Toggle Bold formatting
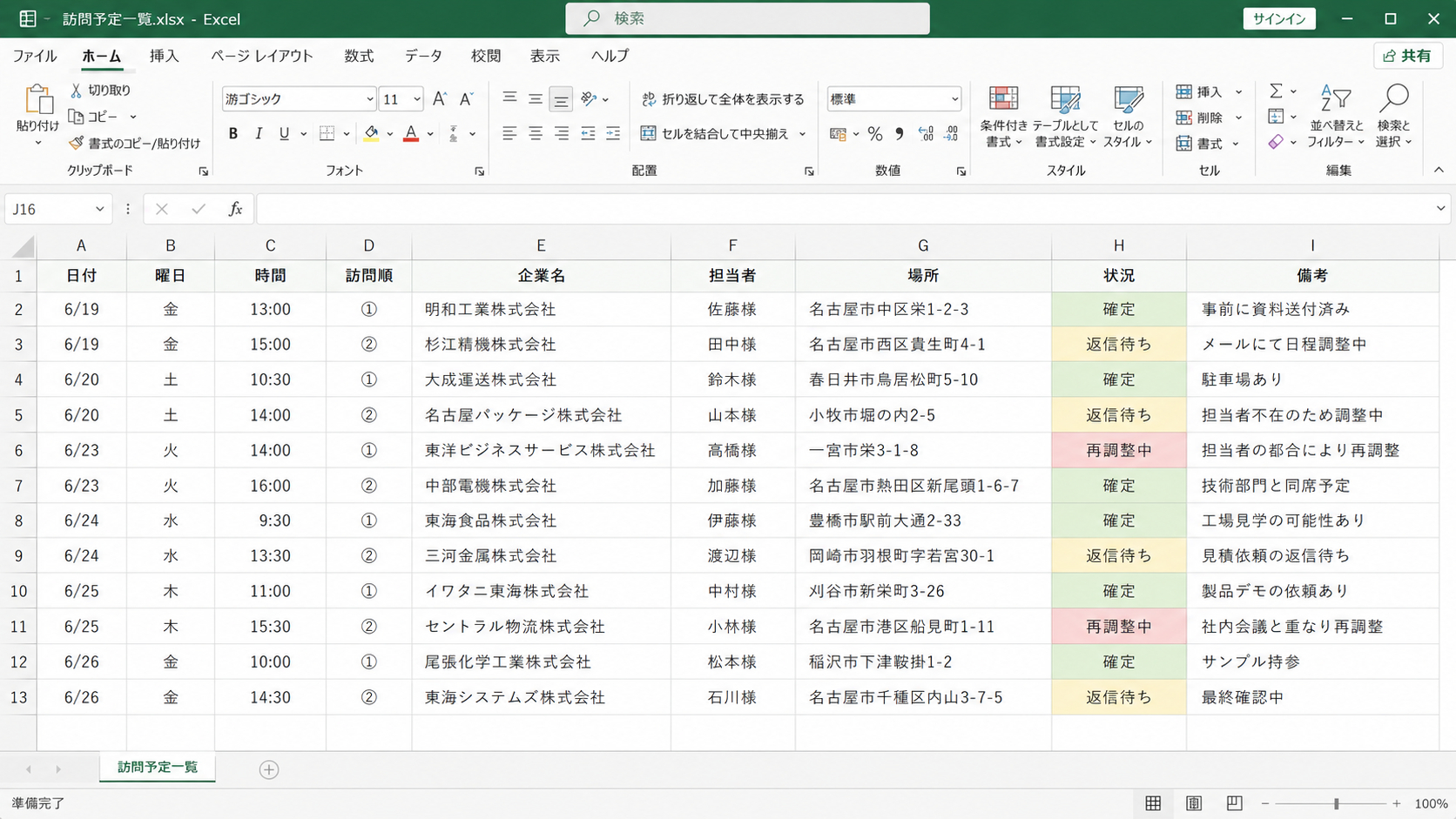1456x819 pixels. [x=233, y=133]
